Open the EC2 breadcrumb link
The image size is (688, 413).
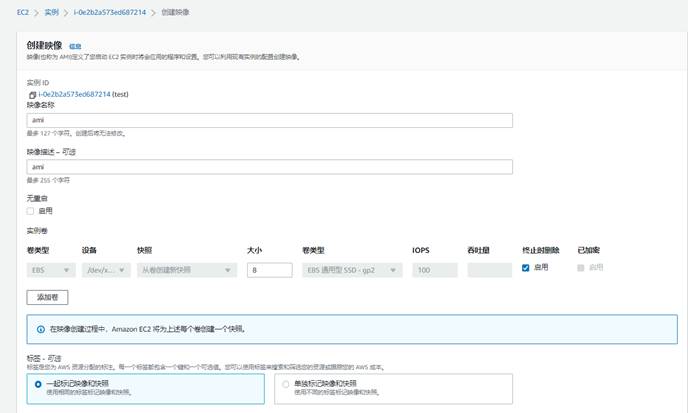click(x=23, y=12)
